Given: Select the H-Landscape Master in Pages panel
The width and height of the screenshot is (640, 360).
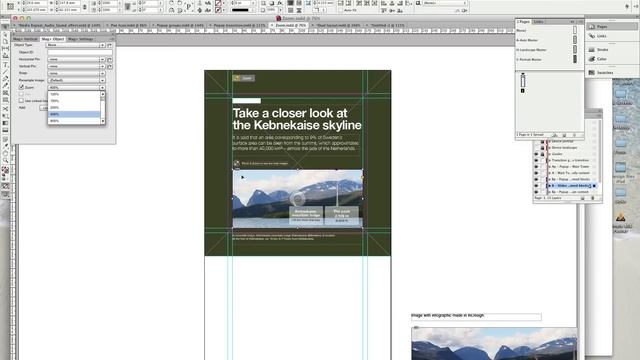Looking at the screenshot, I should click(x=547, y=50).
